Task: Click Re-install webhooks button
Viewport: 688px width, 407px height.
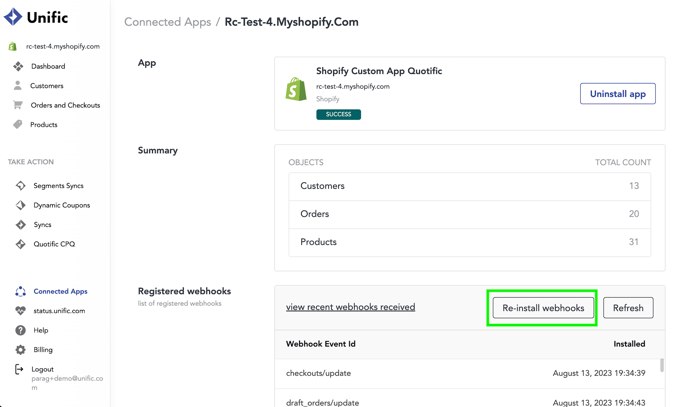Action: [543, 308]
